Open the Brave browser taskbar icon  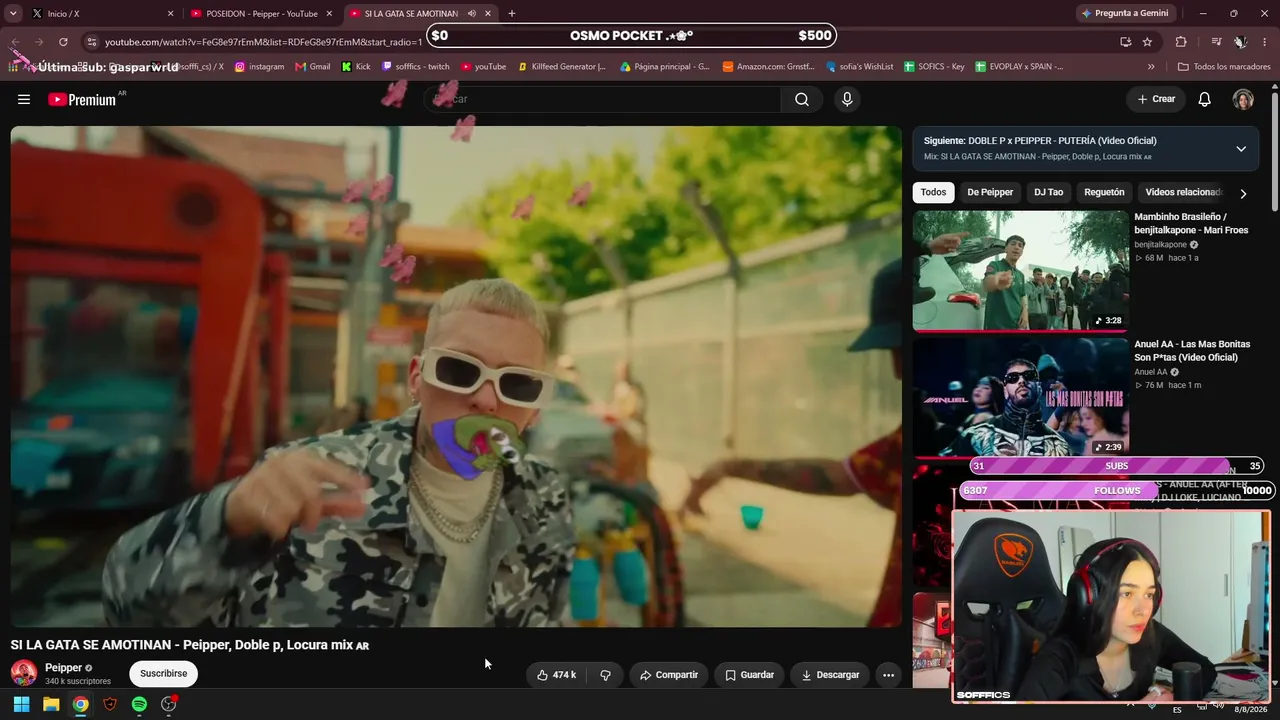point(110,704)
